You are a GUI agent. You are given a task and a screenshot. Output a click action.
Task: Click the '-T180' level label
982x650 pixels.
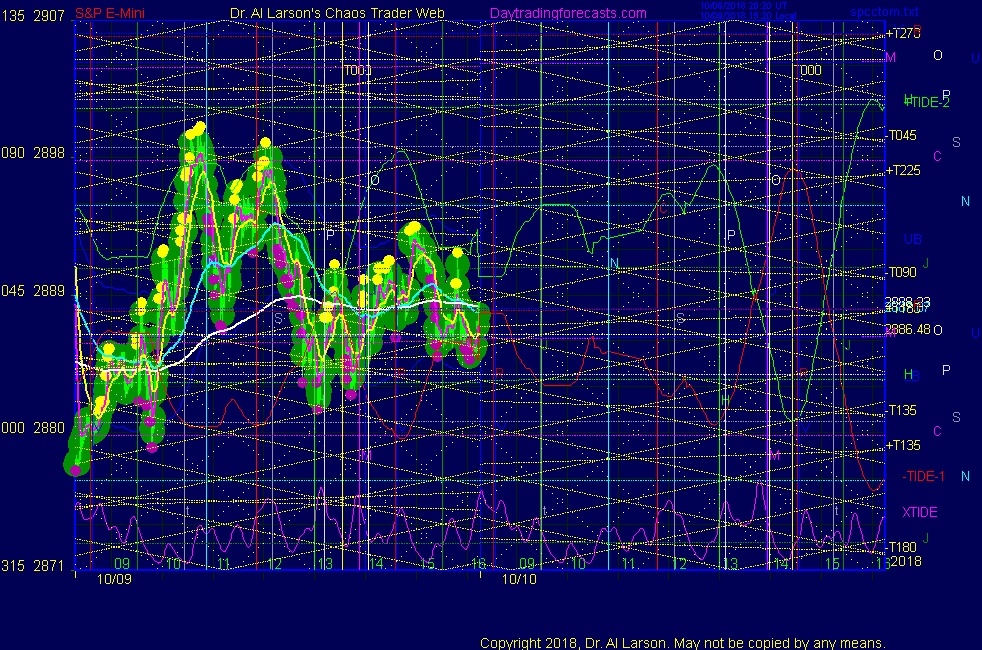click(902, 547)
